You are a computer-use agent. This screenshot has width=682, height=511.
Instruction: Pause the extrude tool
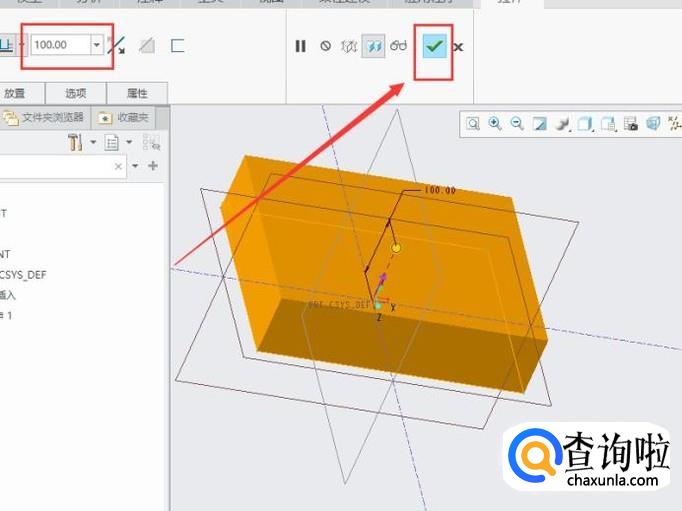(301, 46)
